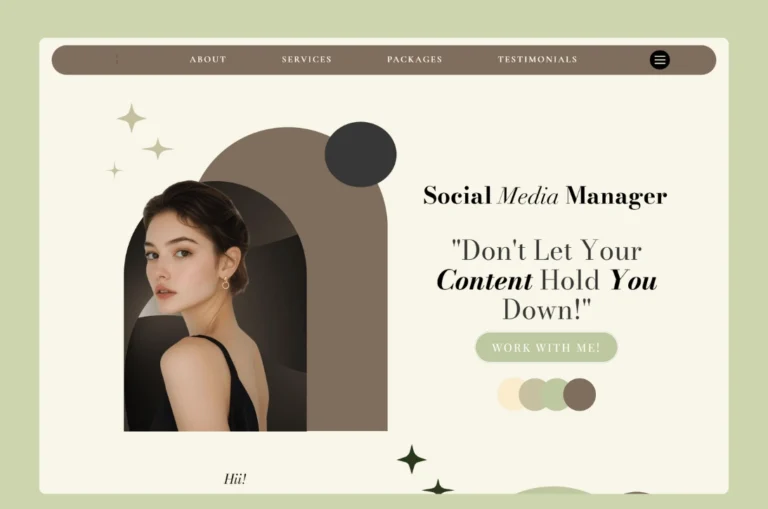Open the About menu item
The image size is (768, 509).
point(208,60)
